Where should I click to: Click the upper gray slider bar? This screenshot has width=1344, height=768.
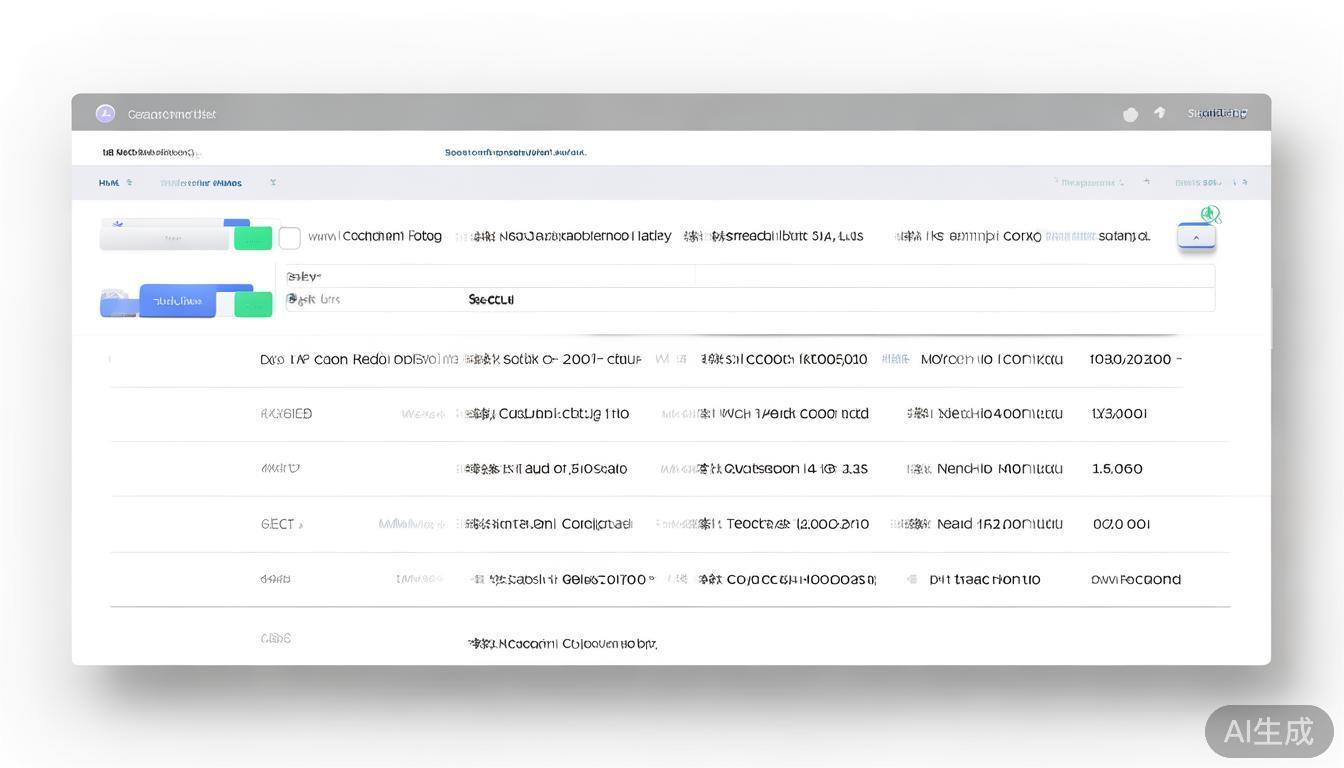coord(165,239)
